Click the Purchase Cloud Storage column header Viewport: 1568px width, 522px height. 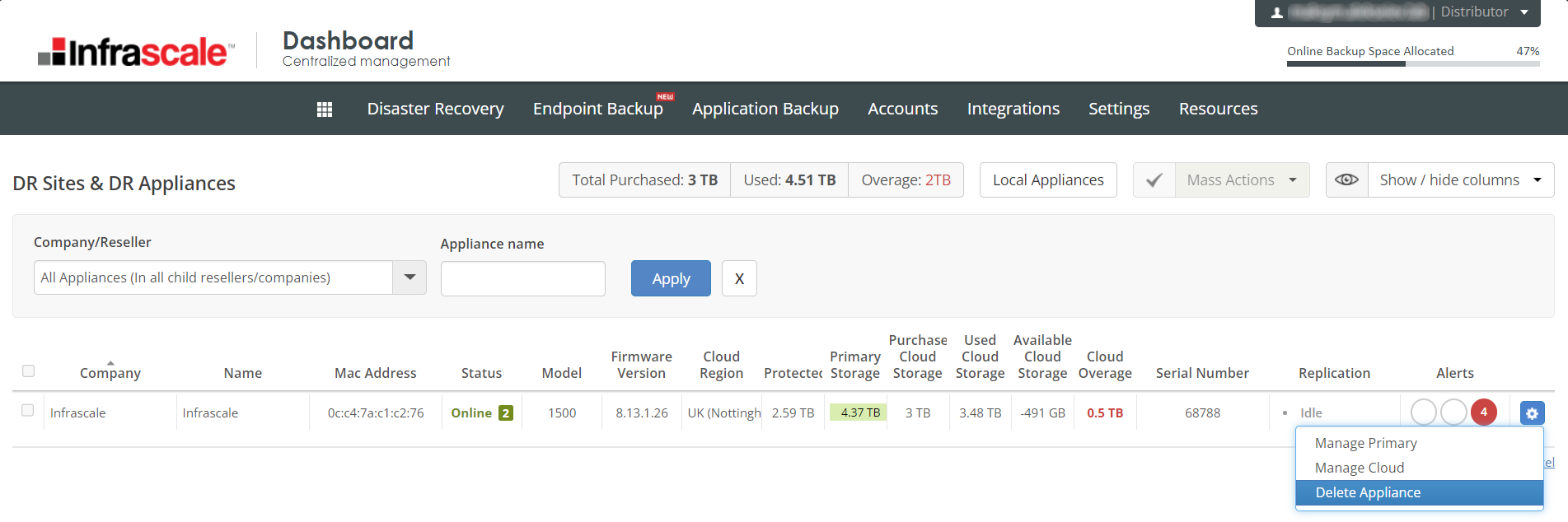(918, 357)
